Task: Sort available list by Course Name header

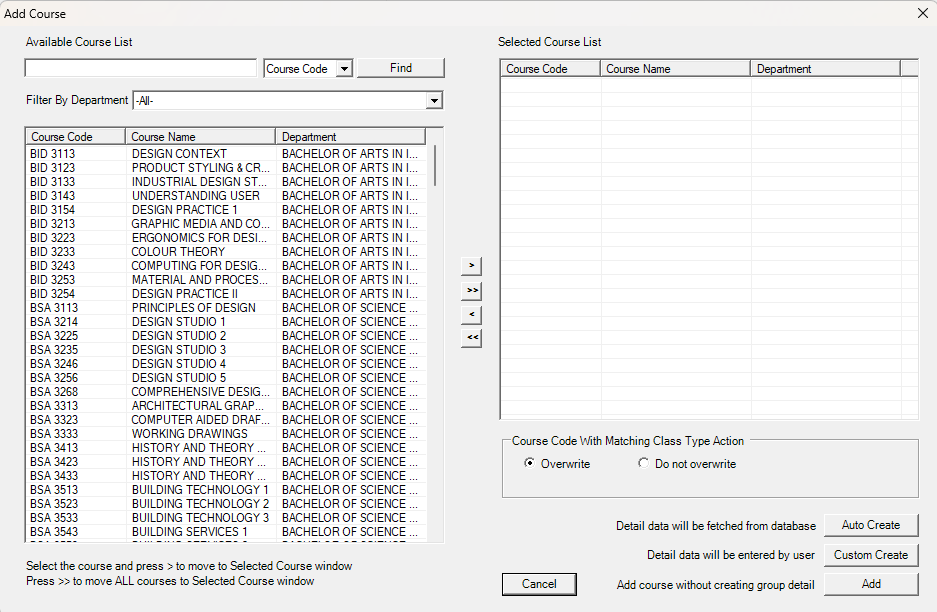Action: tap(200, 137)
